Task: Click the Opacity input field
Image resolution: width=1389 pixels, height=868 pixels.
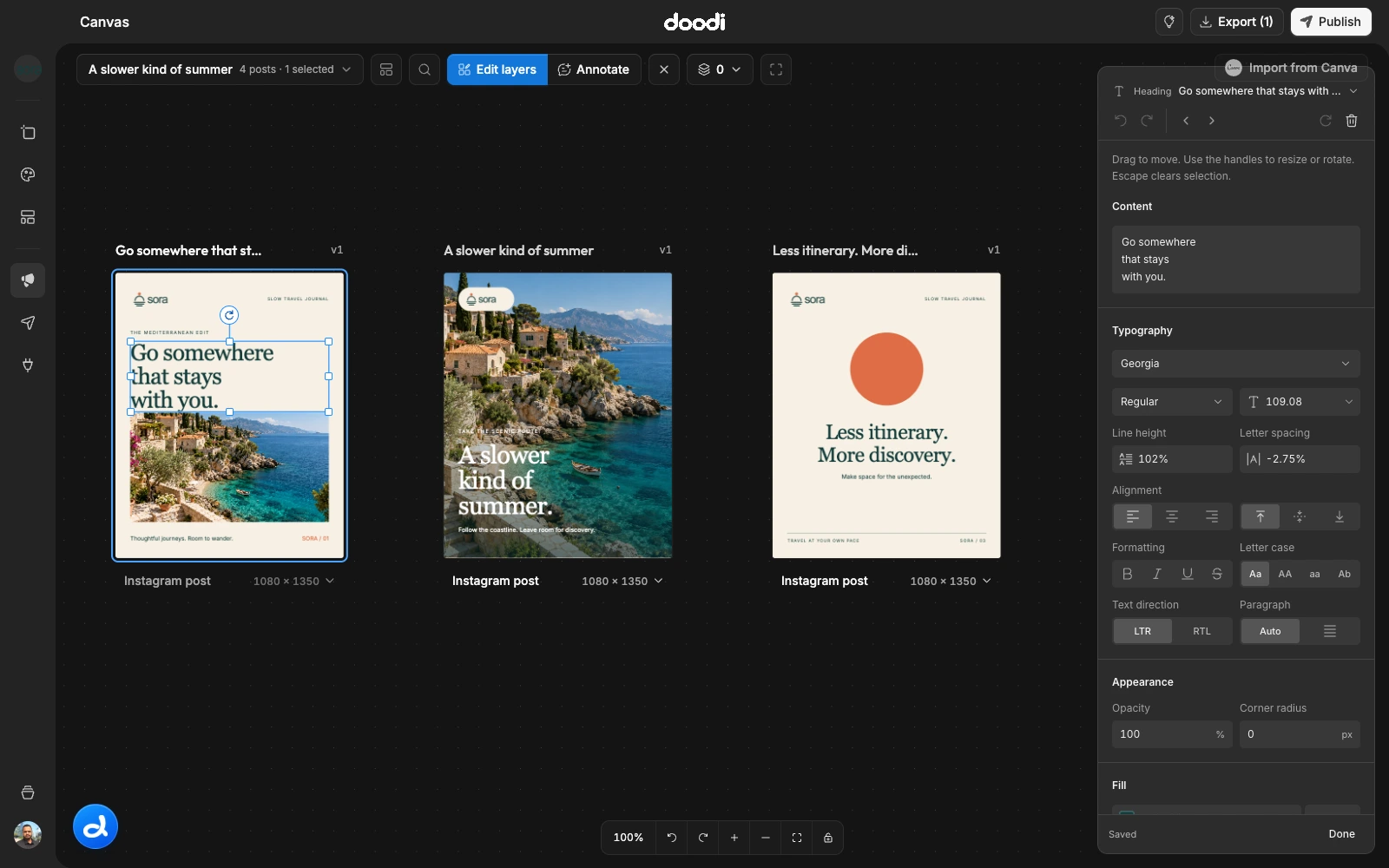Action: tap(1172, 734)
